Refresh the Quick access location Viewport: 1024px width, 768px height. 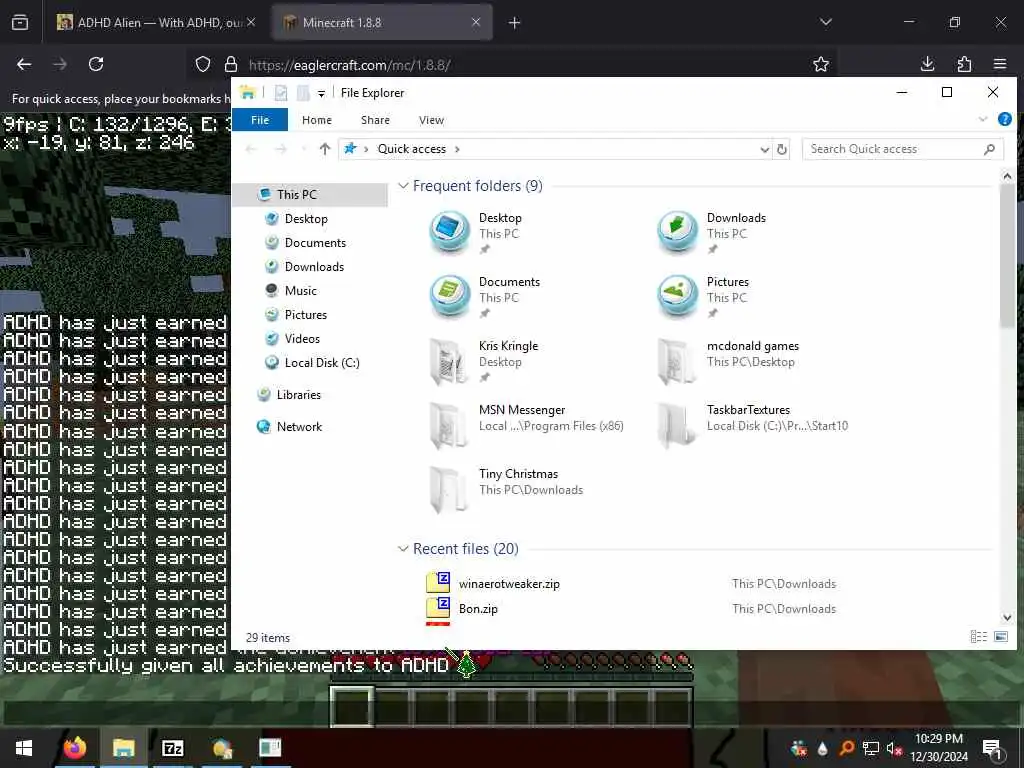point(782,149)
